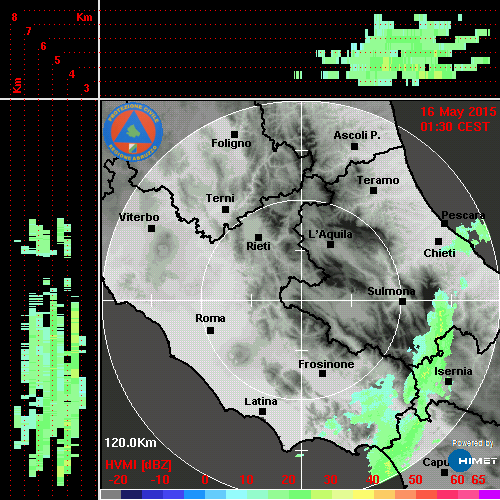The width and height of the screenshot is (500, 500).
Task: Pick the magenta swatch on the color bar
Action: (489, 495)
